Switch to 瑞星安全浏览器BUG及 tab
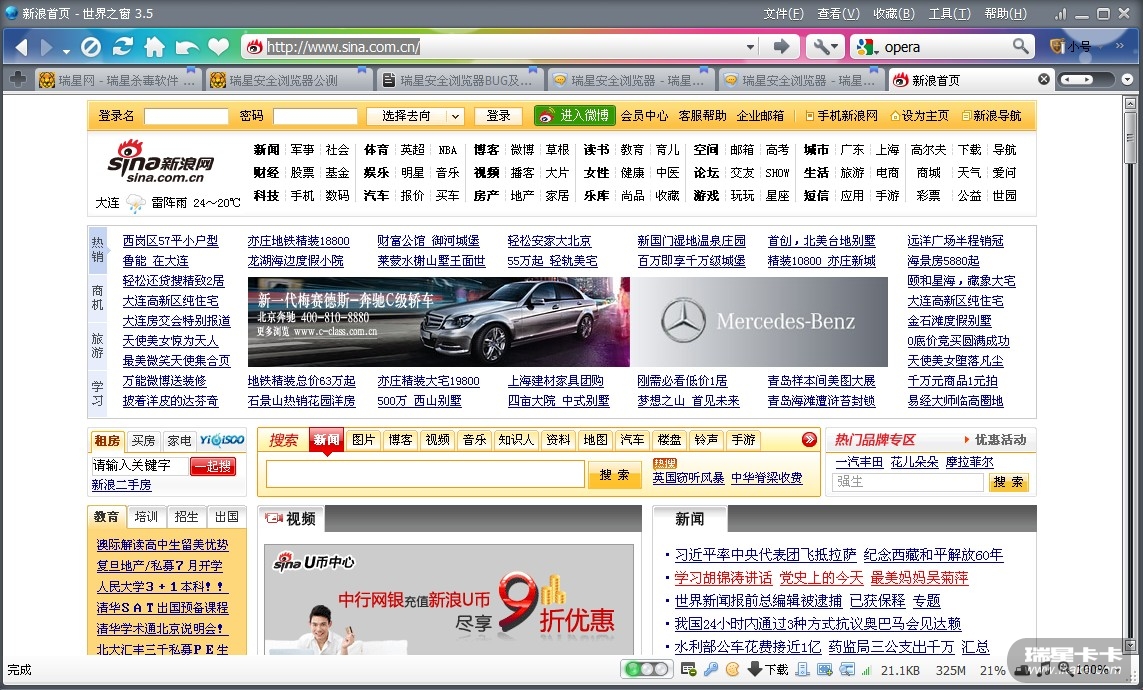The image size is (1143, 690). pos(459,80)
